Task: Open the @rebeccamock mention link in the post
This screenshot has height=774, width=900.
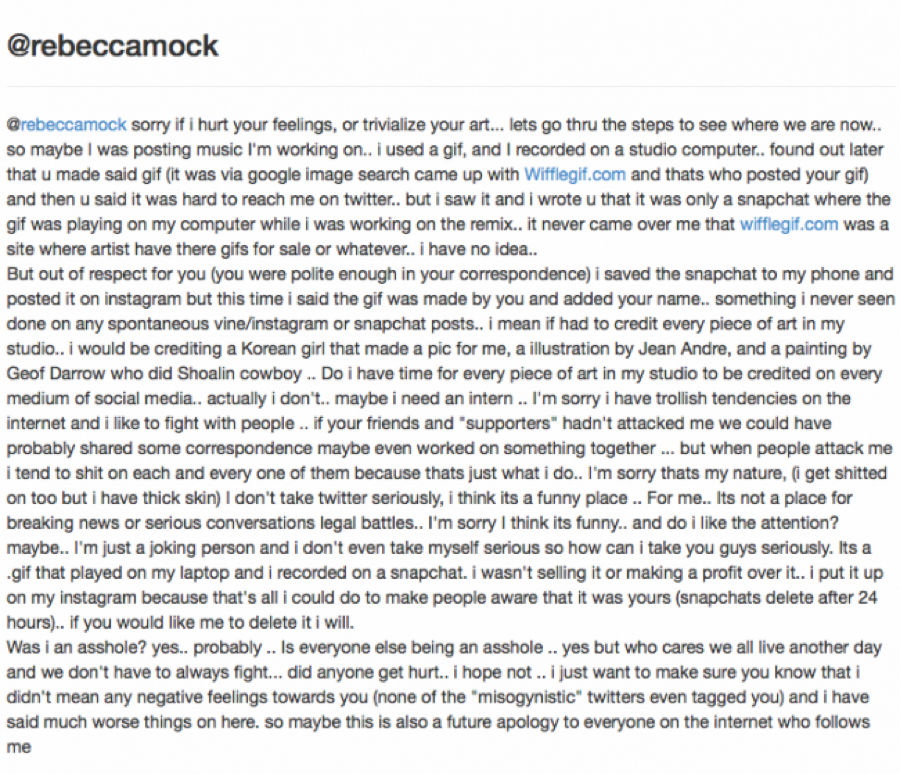Action: pyautogui.click(x=67, y=125)
